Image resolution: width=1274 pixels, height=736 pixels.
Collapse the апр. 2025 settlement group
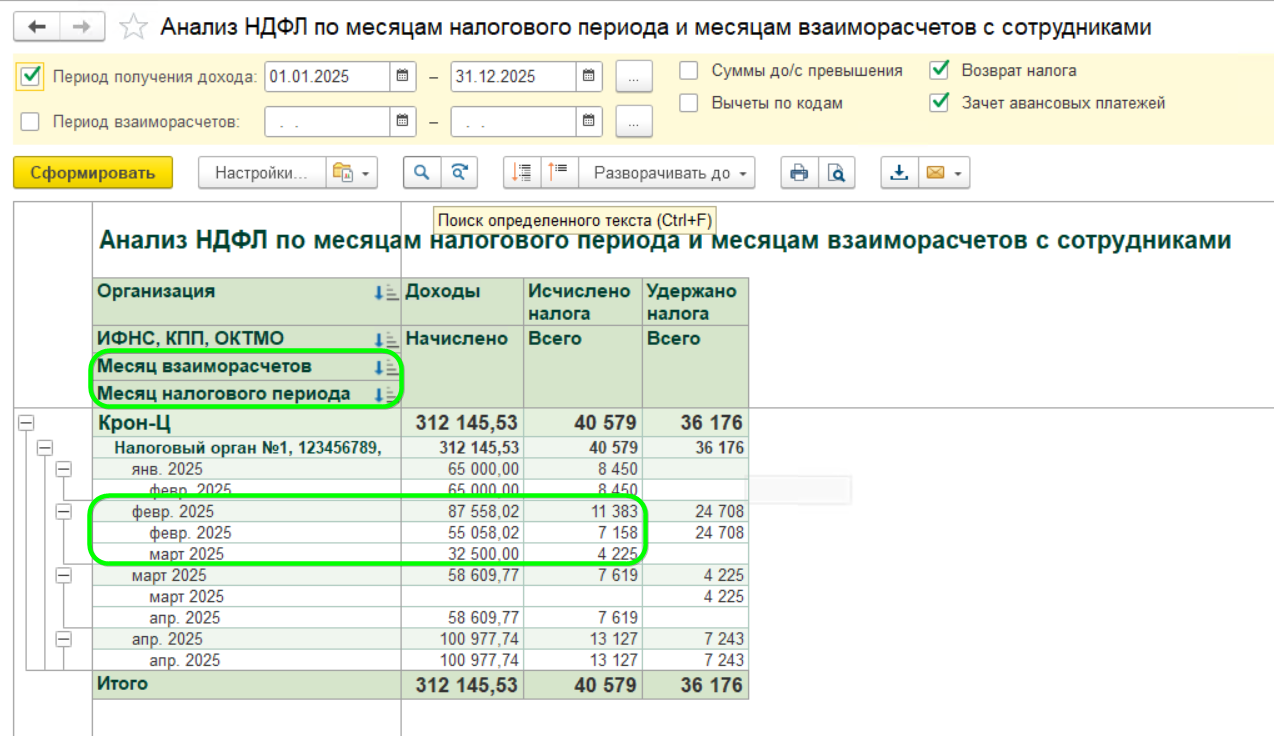tap(63, 639)
